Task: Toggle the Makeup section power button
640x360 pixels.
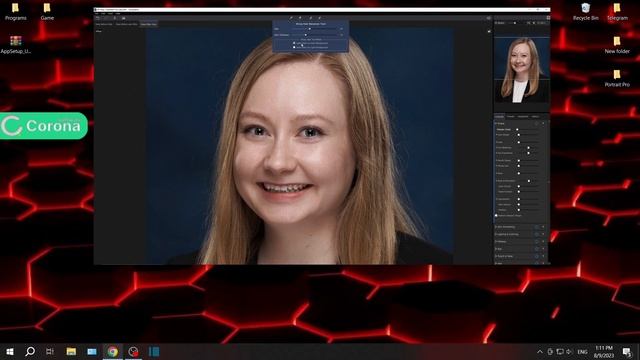Action: 537,242
